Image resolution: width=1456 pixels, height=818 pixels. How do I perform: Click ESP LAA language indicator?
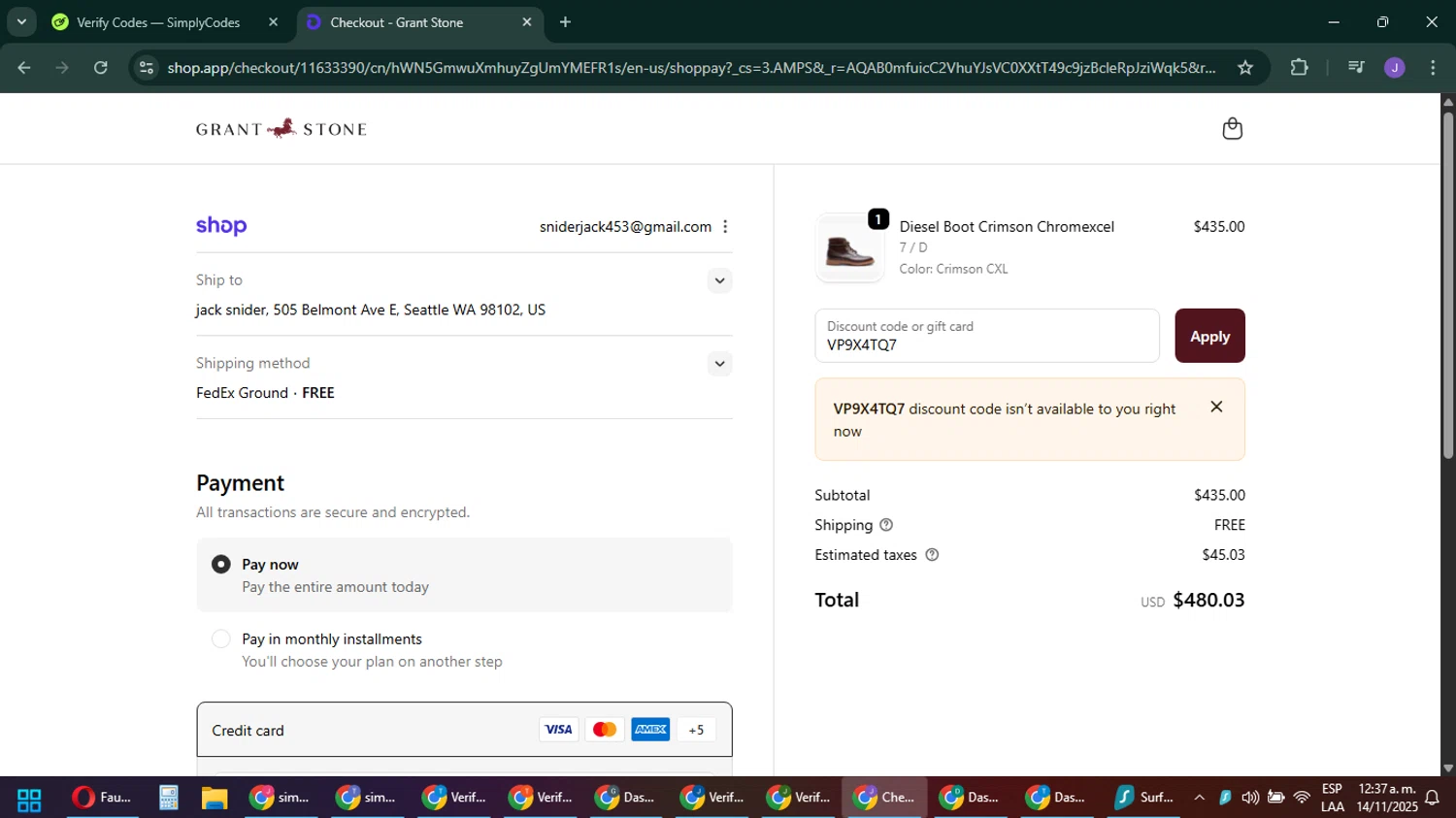point(1332,798)
